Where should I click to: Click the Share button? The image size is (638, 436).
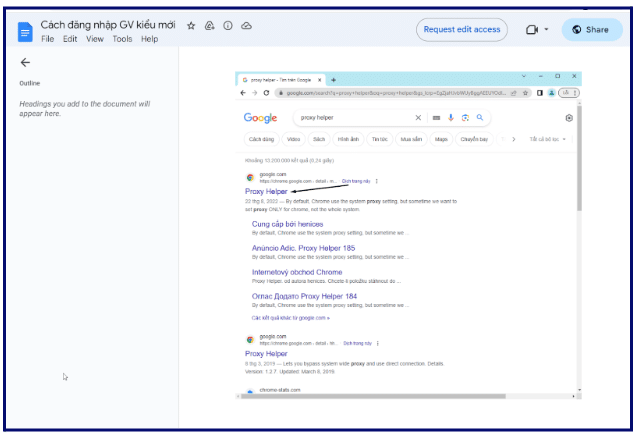click(592, 30)
